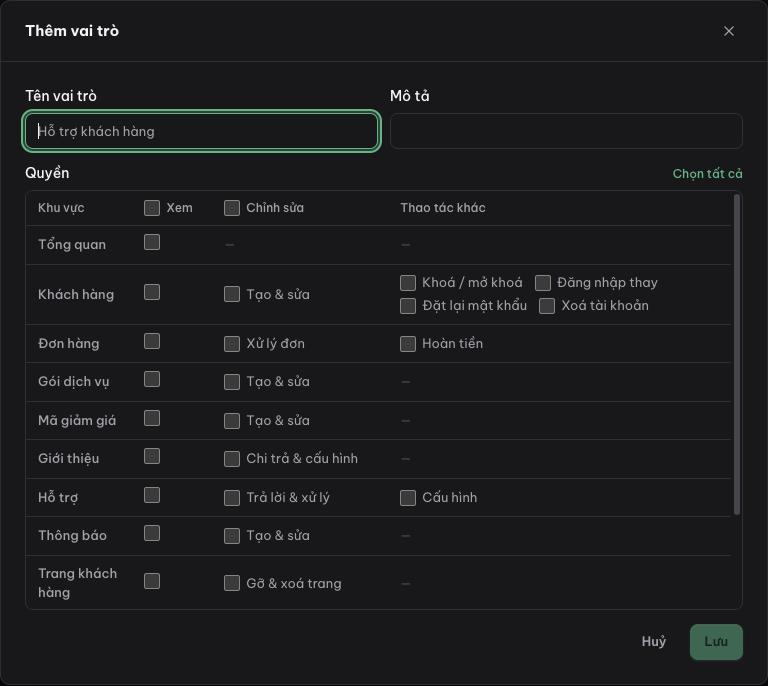Enable view permission for Gói dịch vụ

(x=152, y=379)
